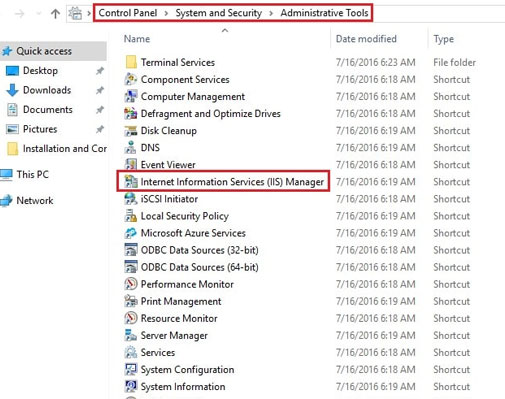Screen dimensions: 505x399
Task: Click Administrative Tools breadcrumb
Action: (x=324, y=13)
